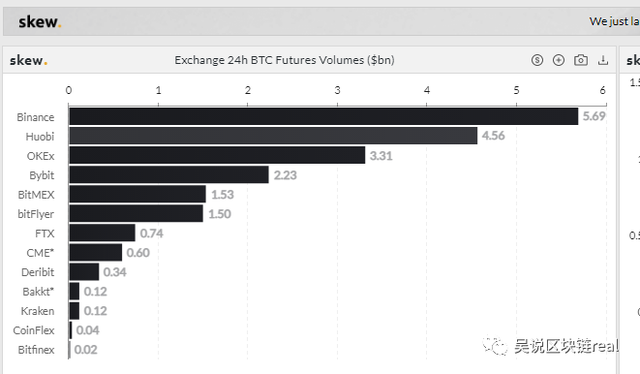Image resolution: width=640 pixels, height=374 pixels.
Task: Click the highlighted Huobi bar
Action: [273, 136]
